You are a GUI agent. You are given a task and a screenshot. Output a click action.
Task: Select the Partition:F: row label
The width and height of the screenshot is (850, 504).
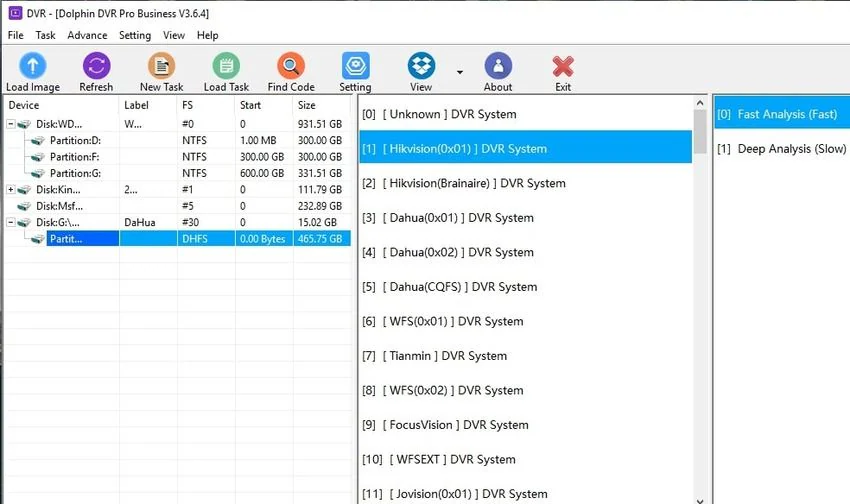75,157
